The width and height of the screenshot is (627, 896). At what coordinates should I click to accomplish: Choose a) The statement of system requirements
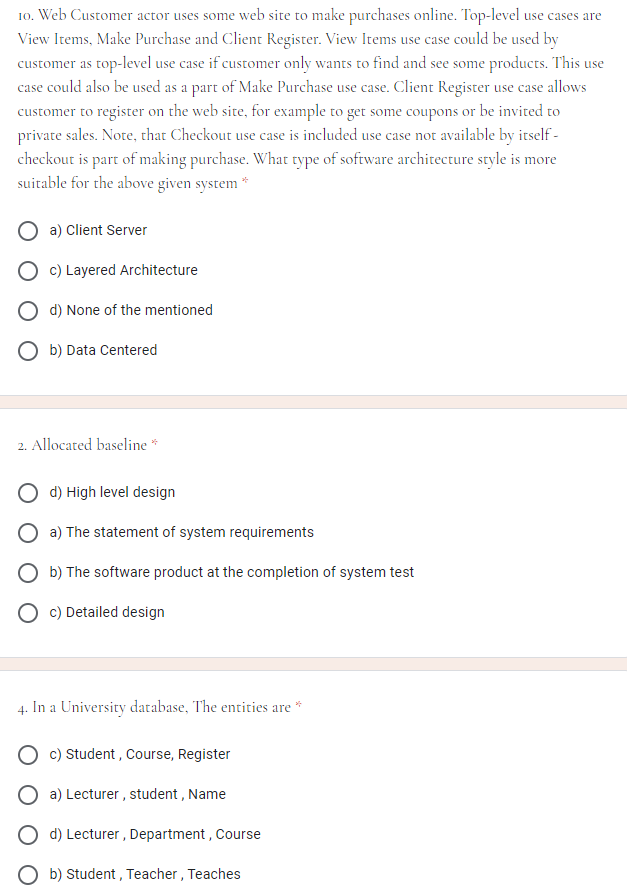28,532
